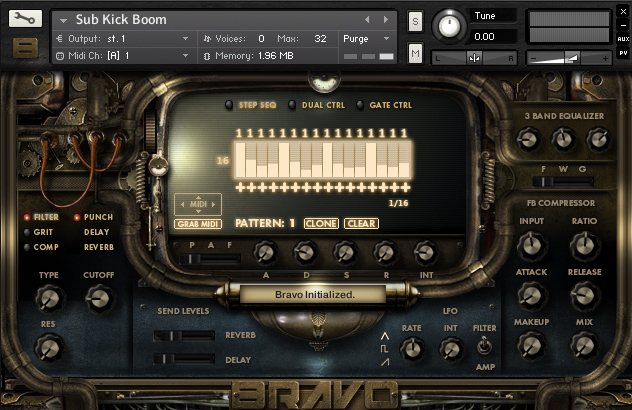Toggle the AUX sends button
Screen dimensions: 632x410
click(x=623, y=39)
